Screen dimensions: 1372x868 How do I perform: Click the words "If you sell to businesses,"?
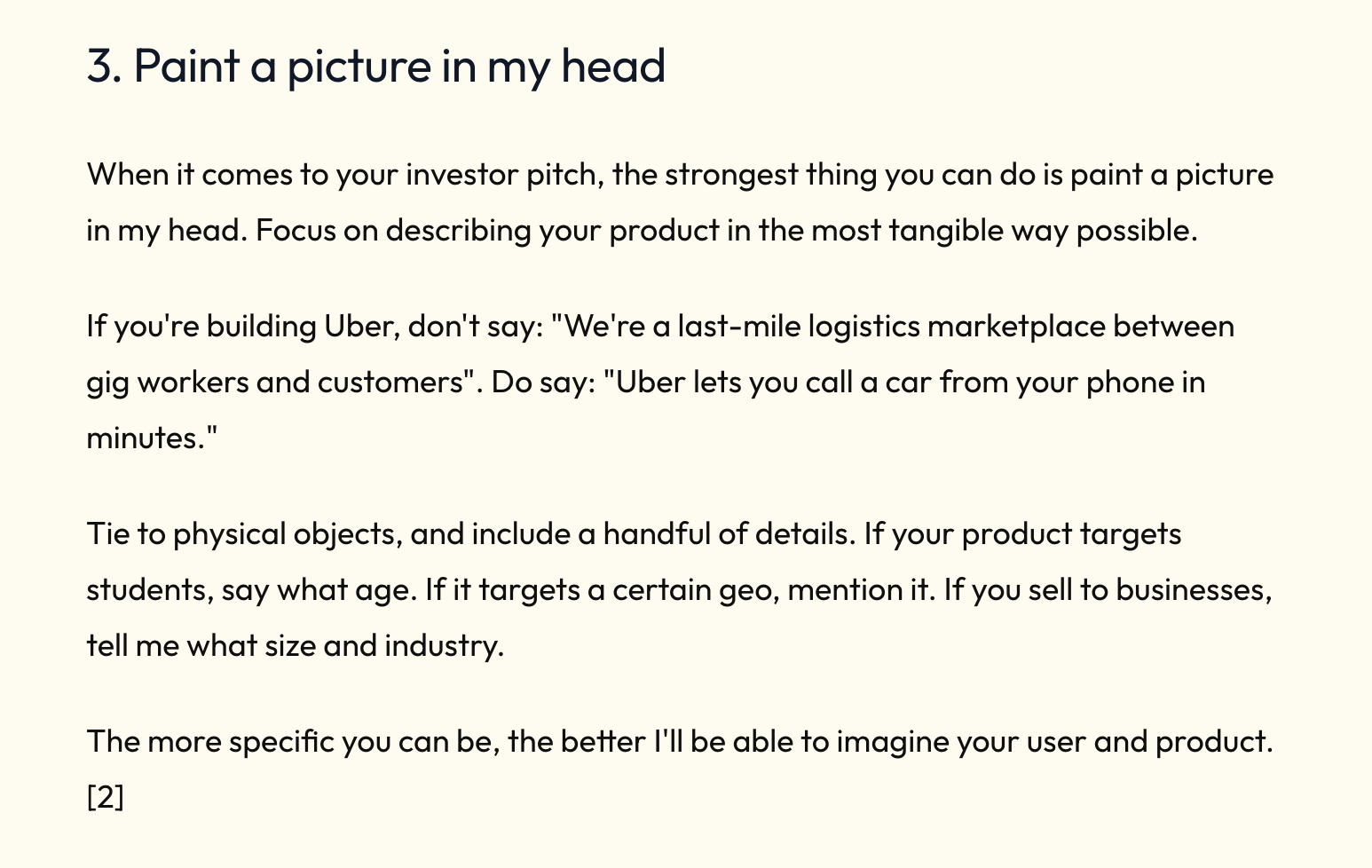click(x=1108, y=590)
